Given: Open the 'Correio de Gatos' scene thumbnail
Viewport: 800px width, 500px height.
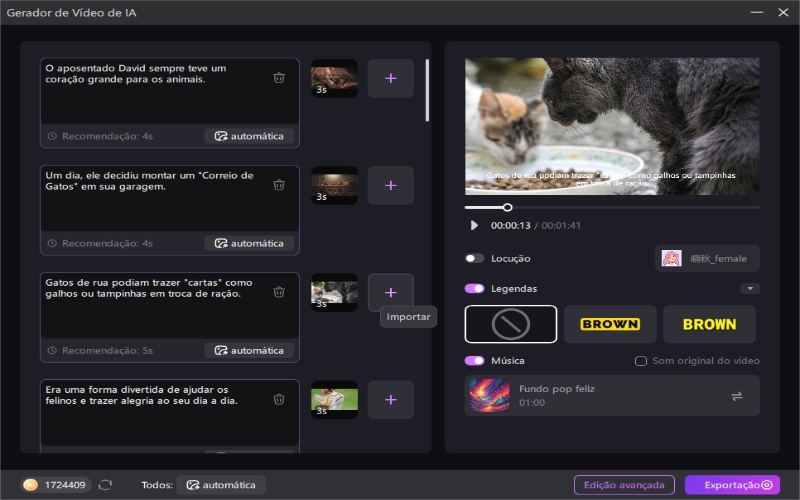Looking at the screenshot, I should [x=334, y=185].
